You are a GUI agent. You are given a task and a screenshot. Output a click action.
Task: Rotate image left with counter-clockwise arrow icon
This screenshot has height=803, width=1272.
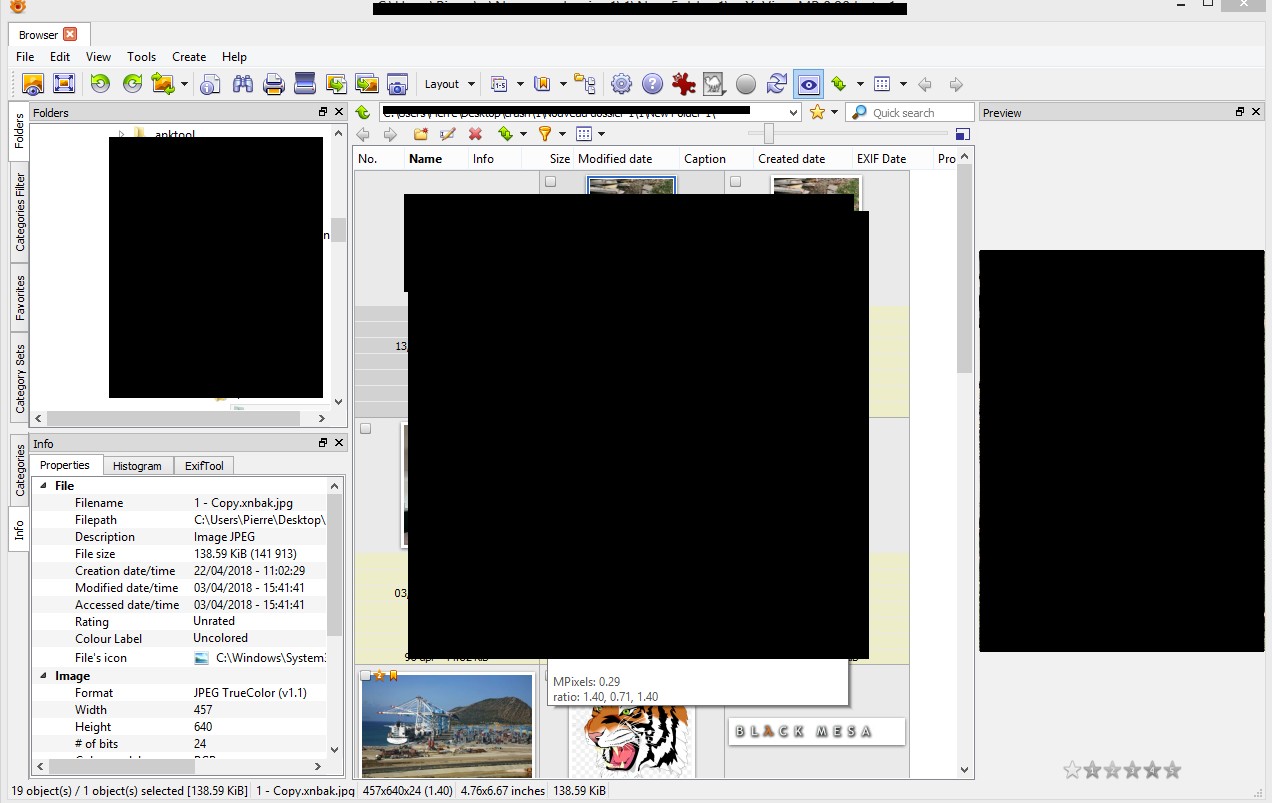click(100, 84)
